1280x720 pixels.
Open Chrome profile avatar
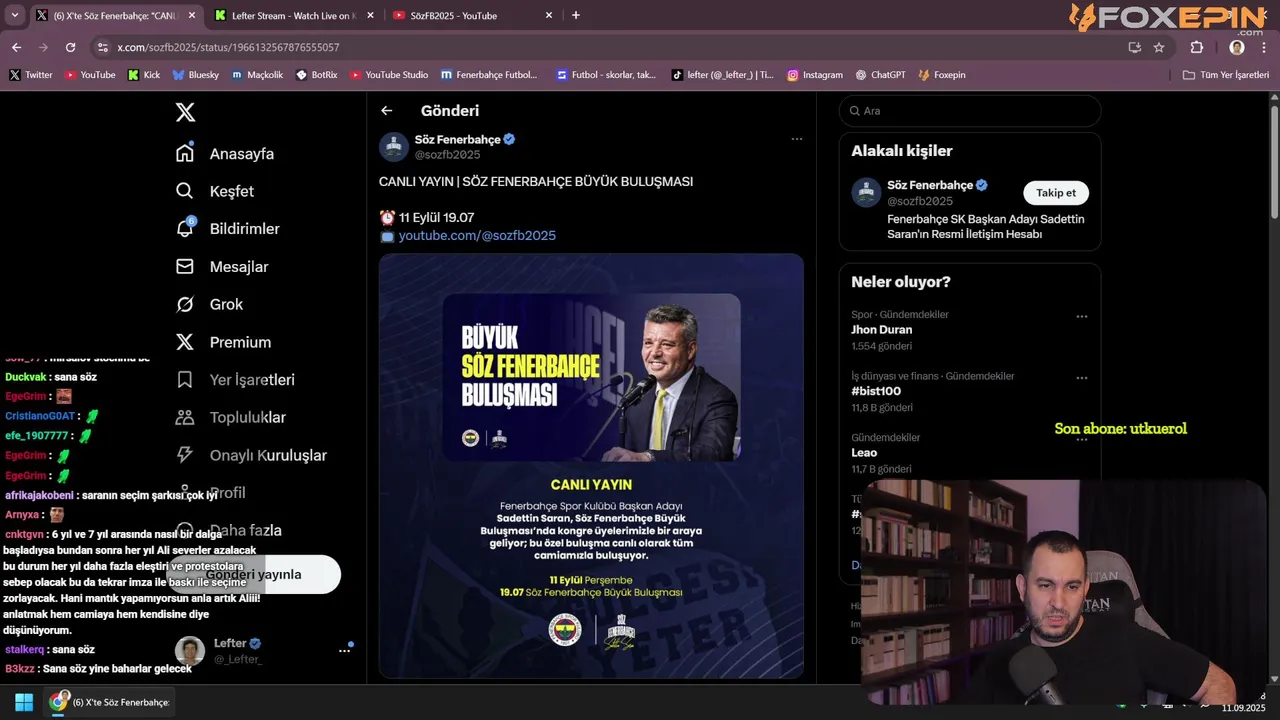[x=1237, y=47]
